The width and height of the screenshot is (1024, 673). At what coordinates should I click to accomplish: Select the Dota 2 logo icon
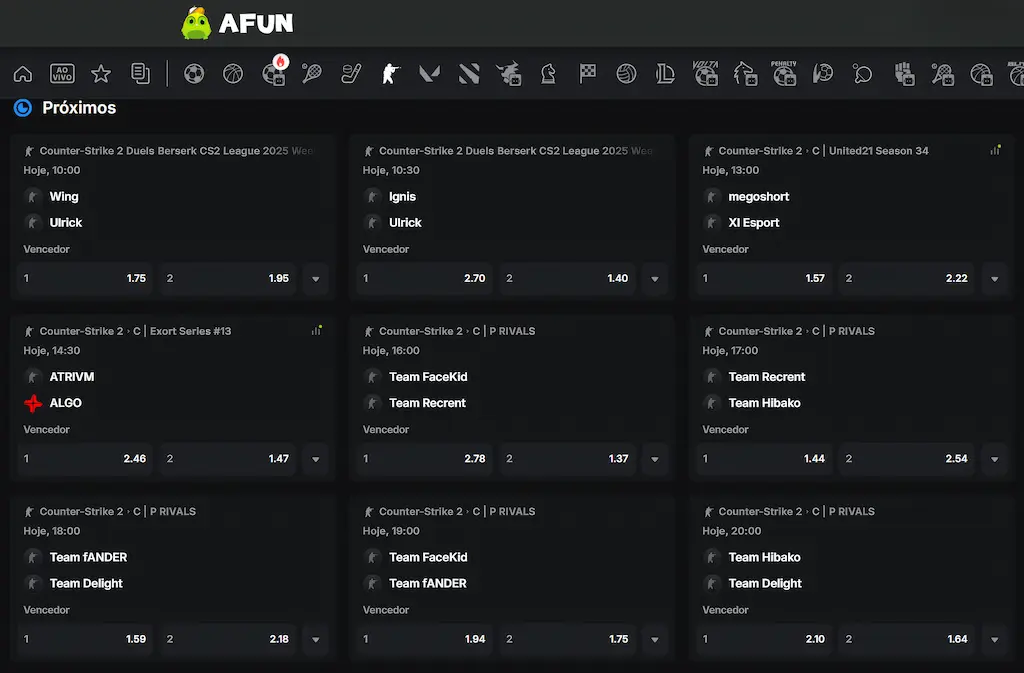pos(469,74)
